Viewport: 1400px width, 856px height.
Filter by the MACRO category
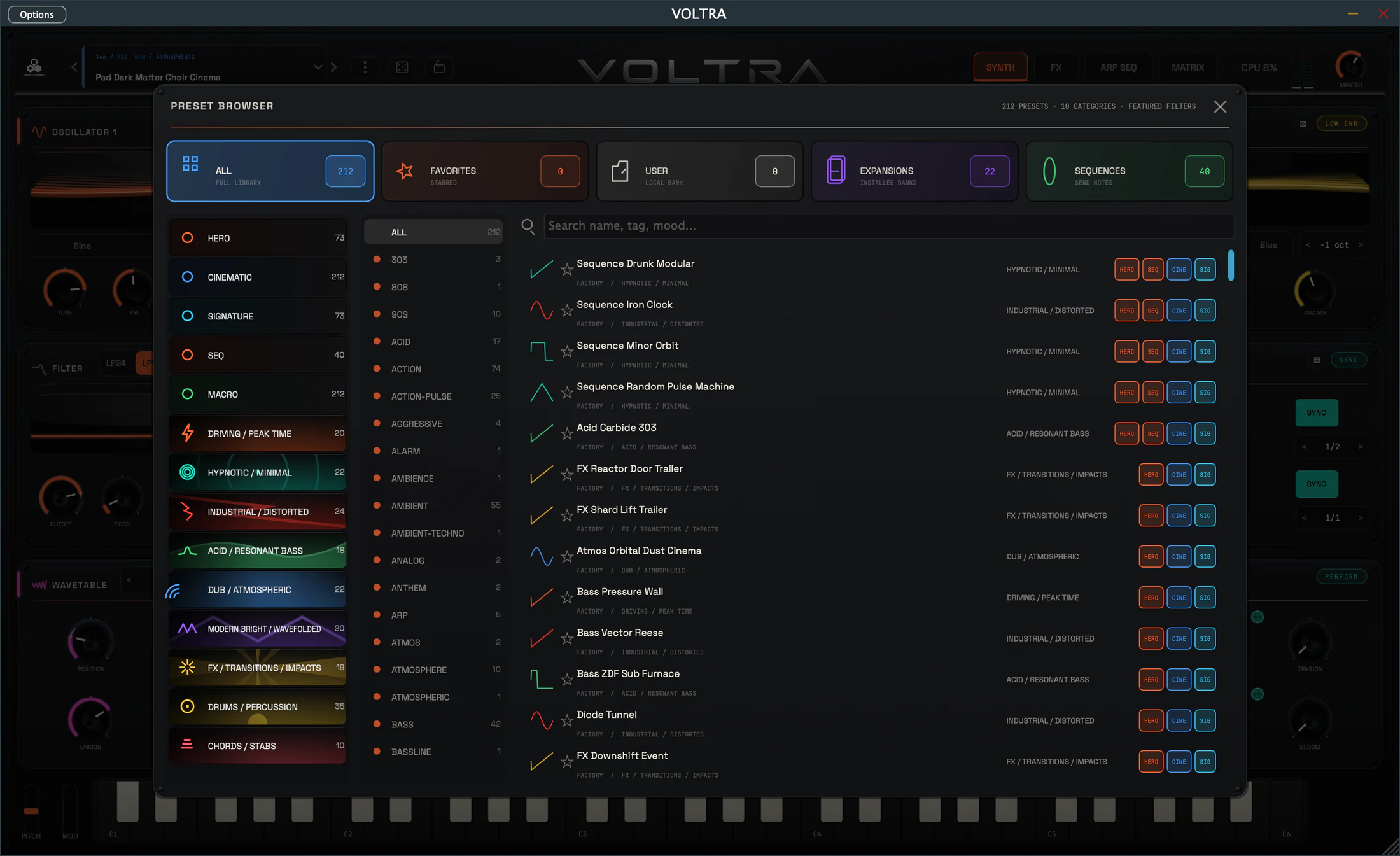[x=258, y=395]
